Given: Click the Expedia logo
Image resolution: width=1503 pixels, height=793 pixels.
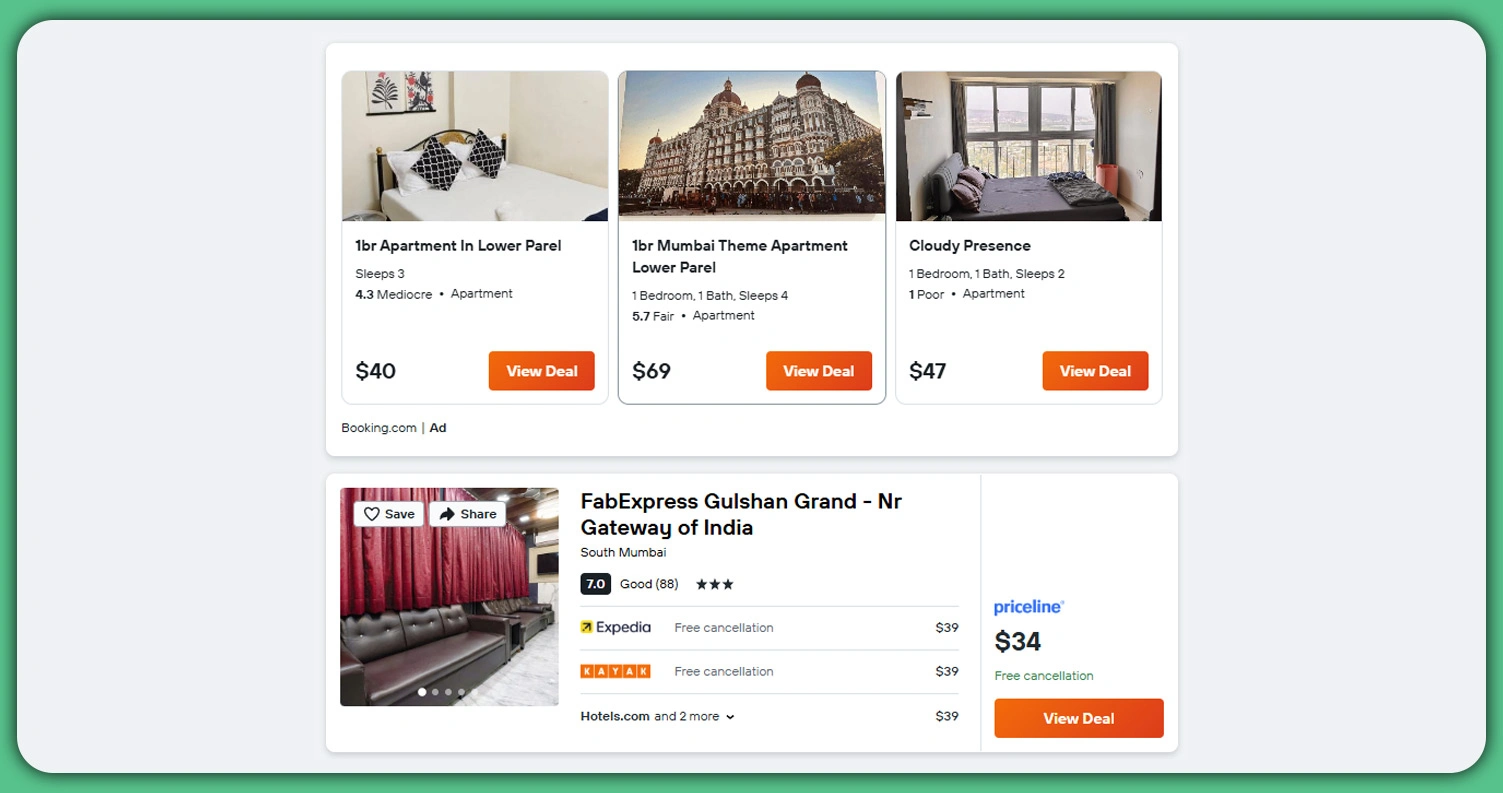Looking at the screenshot, I should tap(616, 627).
